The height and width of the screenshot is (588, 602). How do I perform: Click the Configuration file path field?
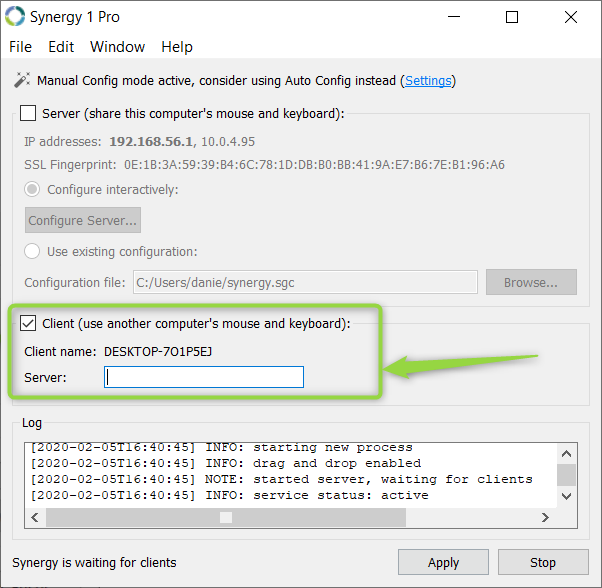click(305, 282)
